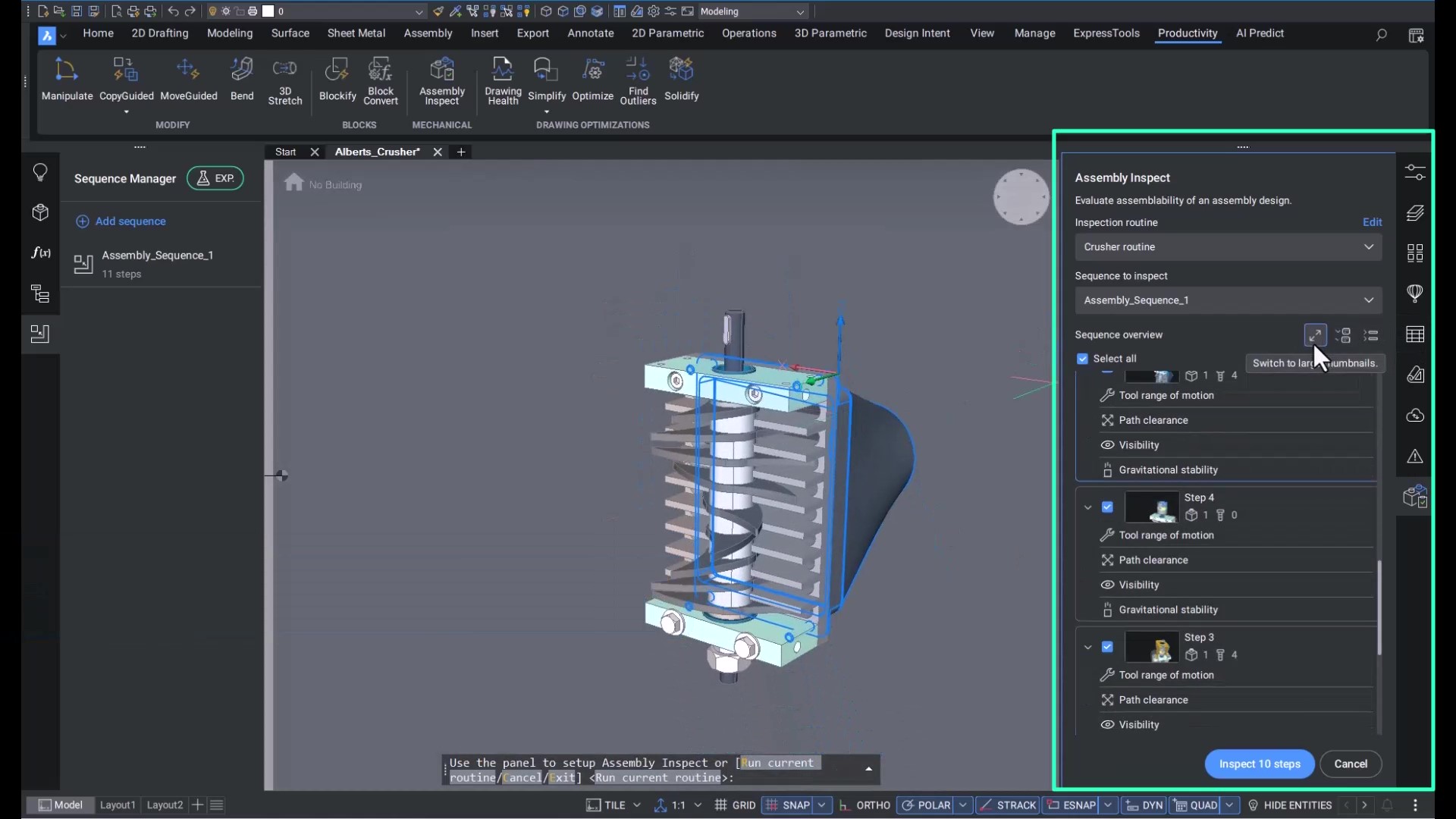Viewport: 1456px width, 819px height.
Task: Click the Inspect 10 steps button
Action: pyautogui.click(x=1259, y=764)
